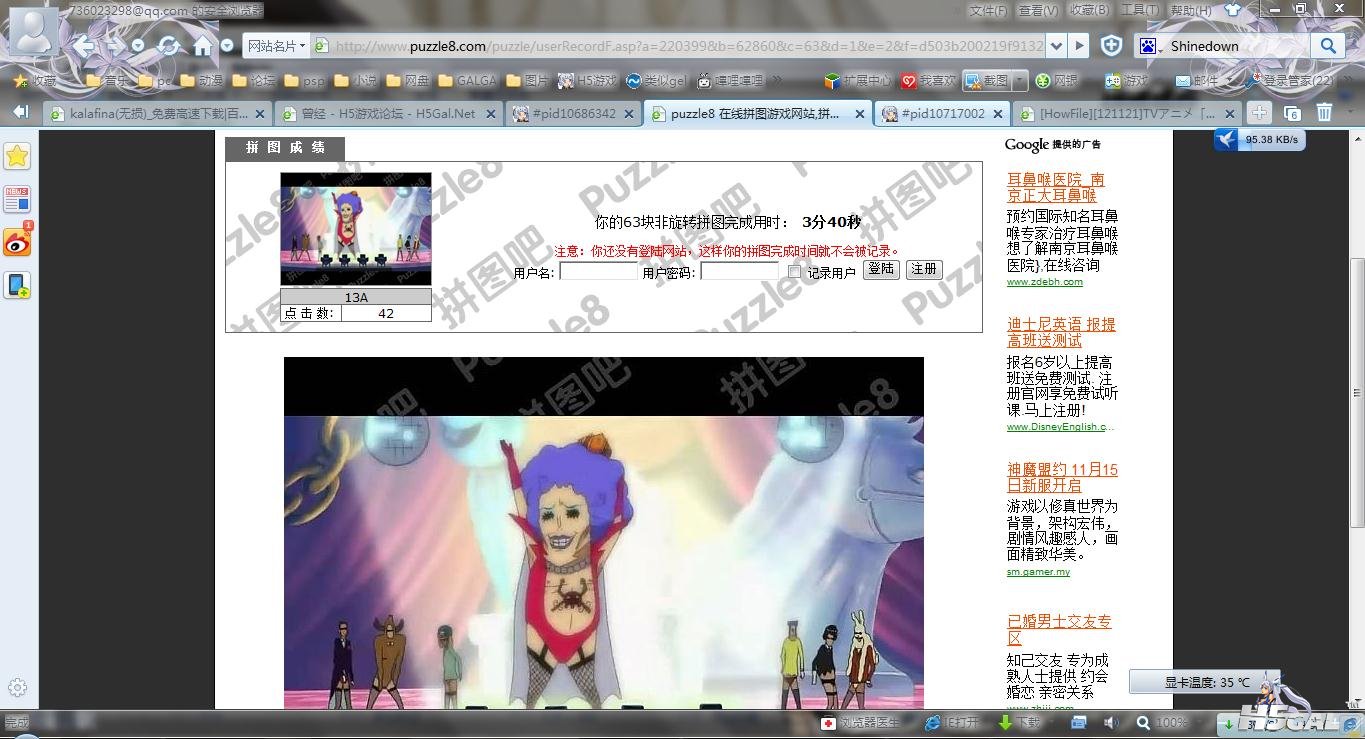Click the 我喜欢 heart toolbar icon

[928, 80]
